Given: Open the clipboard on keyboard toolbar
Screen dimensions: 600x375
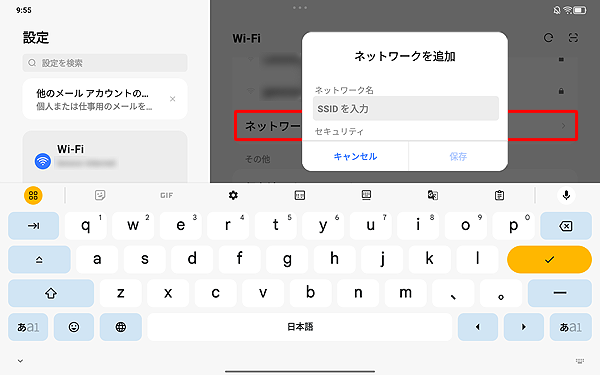Looking at the screenshot, I should tap(499, 196).
